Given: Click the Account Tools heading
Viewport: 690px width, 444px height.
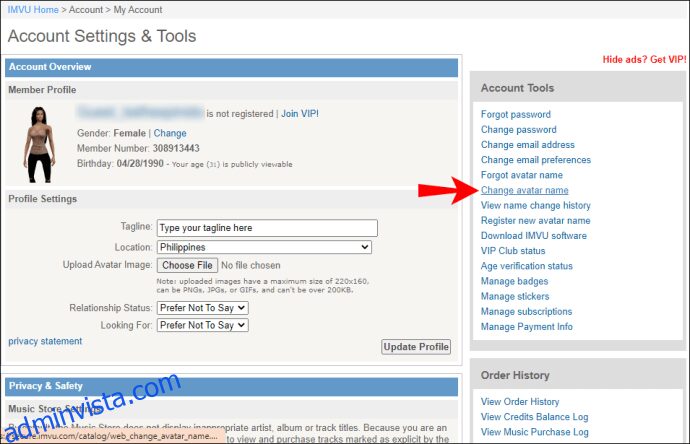Looking at the screenshot, I should [x=518, y=88].
